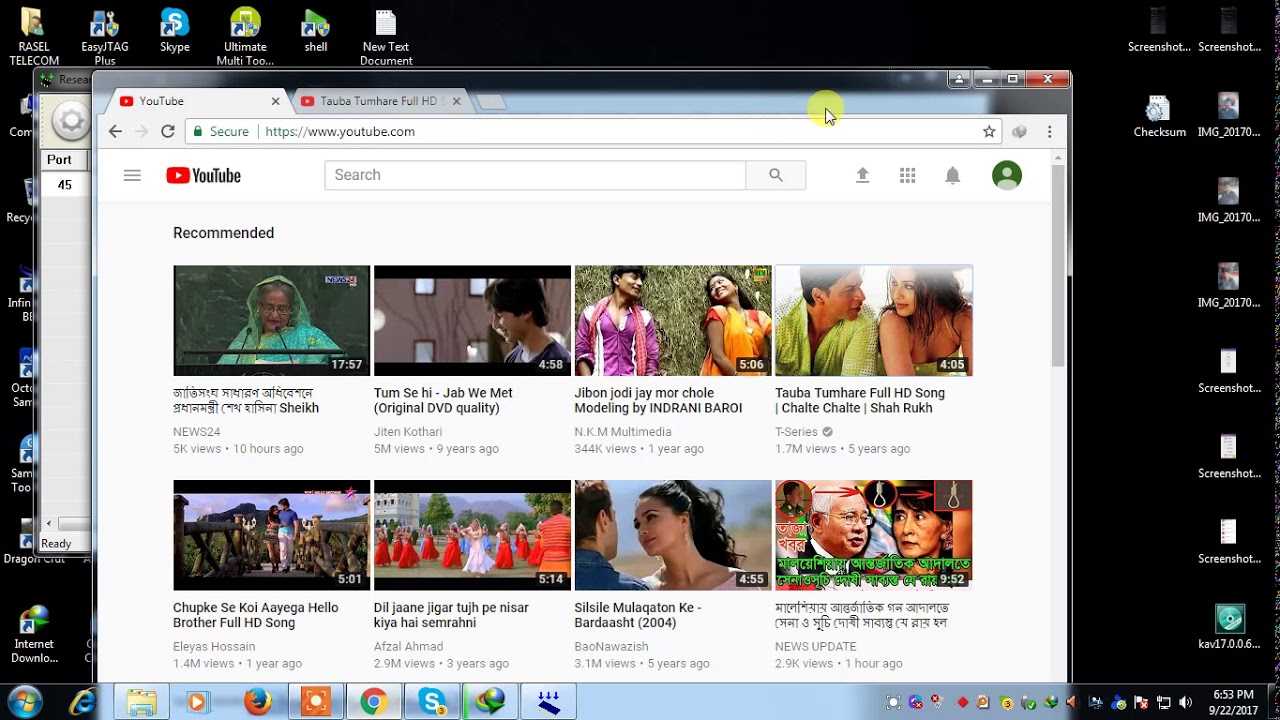Open Skype from the taskbar

432,703
